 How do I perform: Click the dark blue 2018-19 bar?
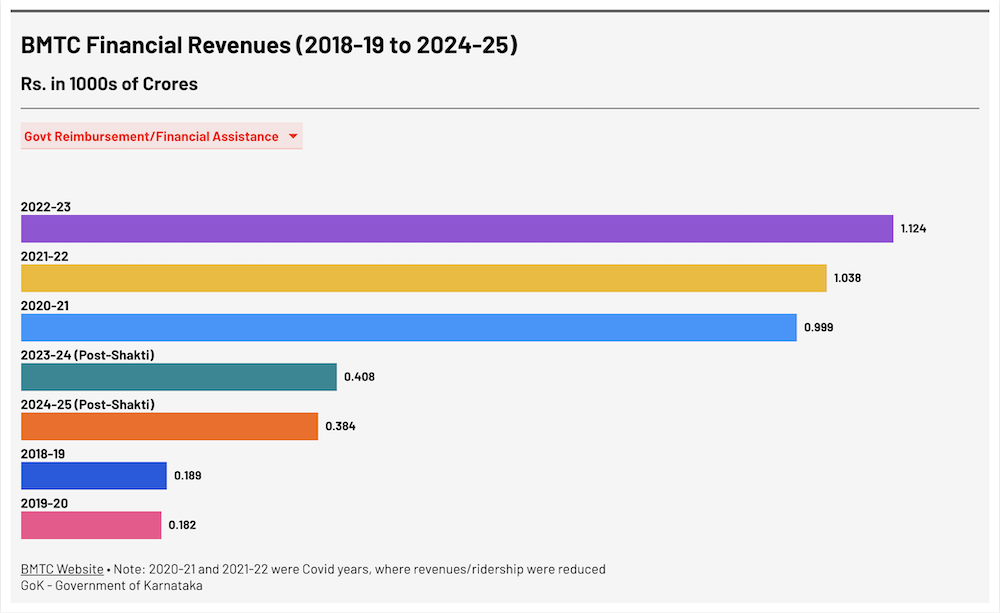click(x=93, y=476)
